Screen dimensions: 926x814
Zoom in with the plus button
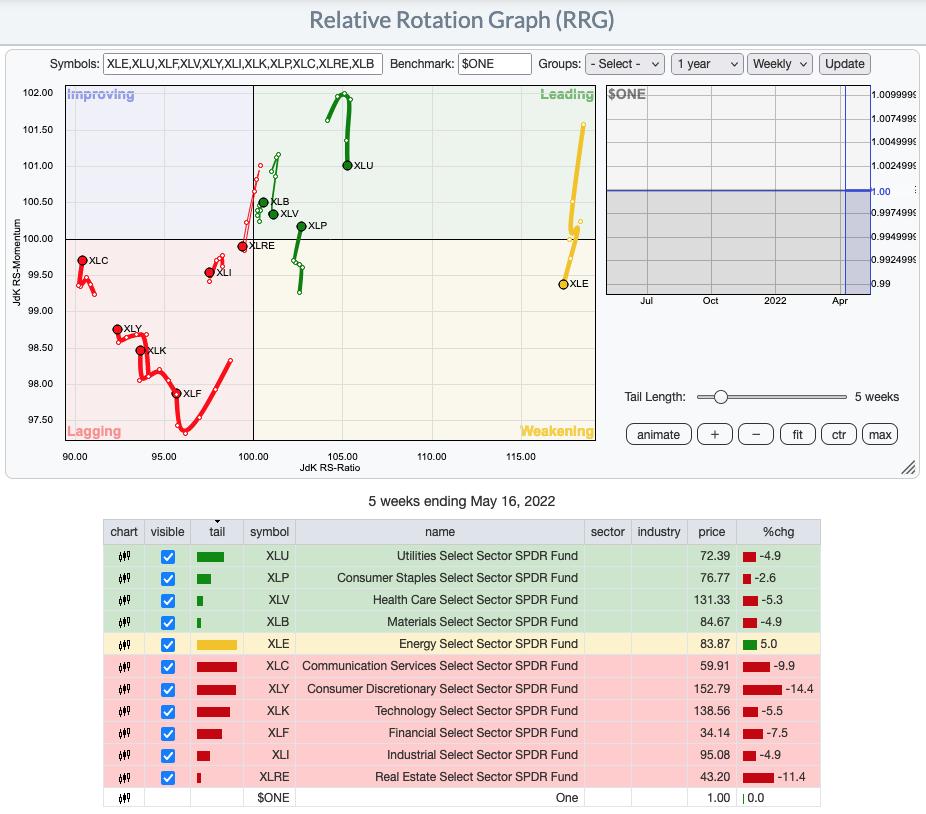click(x=715, y=435)
